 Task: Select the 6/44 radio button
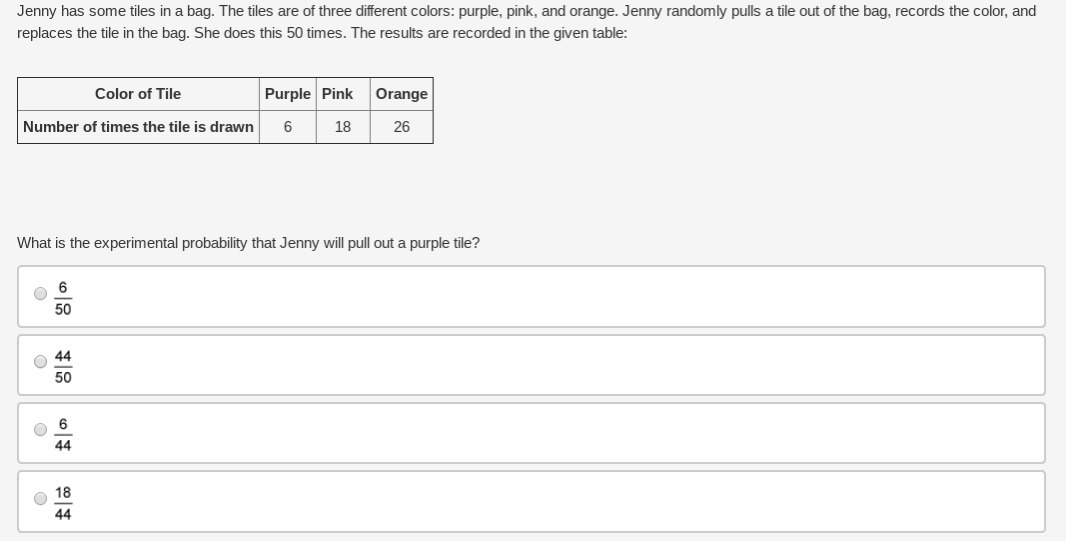point(41,430)
